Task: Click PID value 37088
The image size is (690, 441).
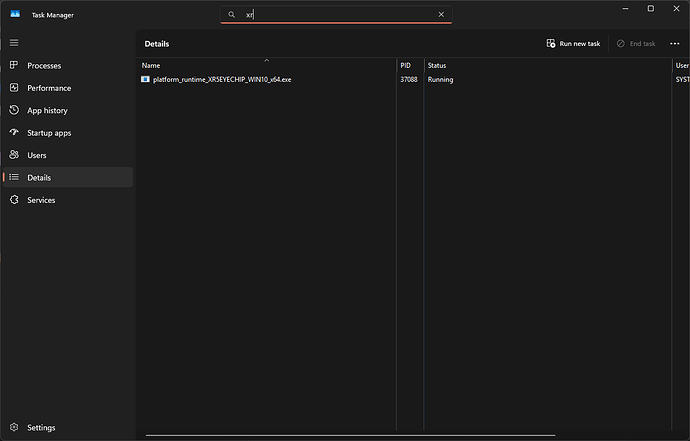Action: [409, 80]
